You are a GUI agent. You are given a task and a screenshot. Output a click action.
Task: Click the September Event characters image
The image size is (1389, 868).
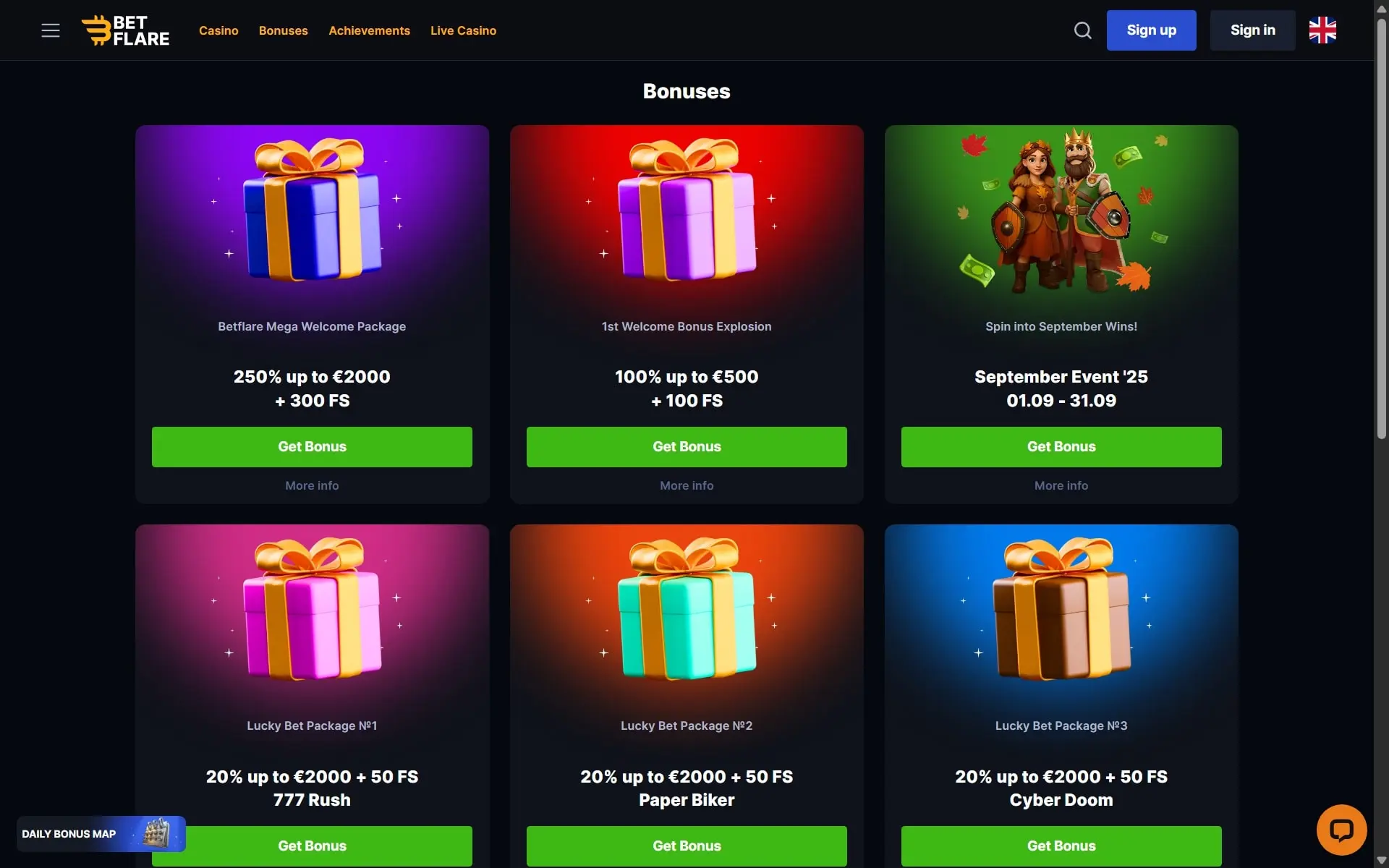pyautogui.click(x=1061, y=210)
